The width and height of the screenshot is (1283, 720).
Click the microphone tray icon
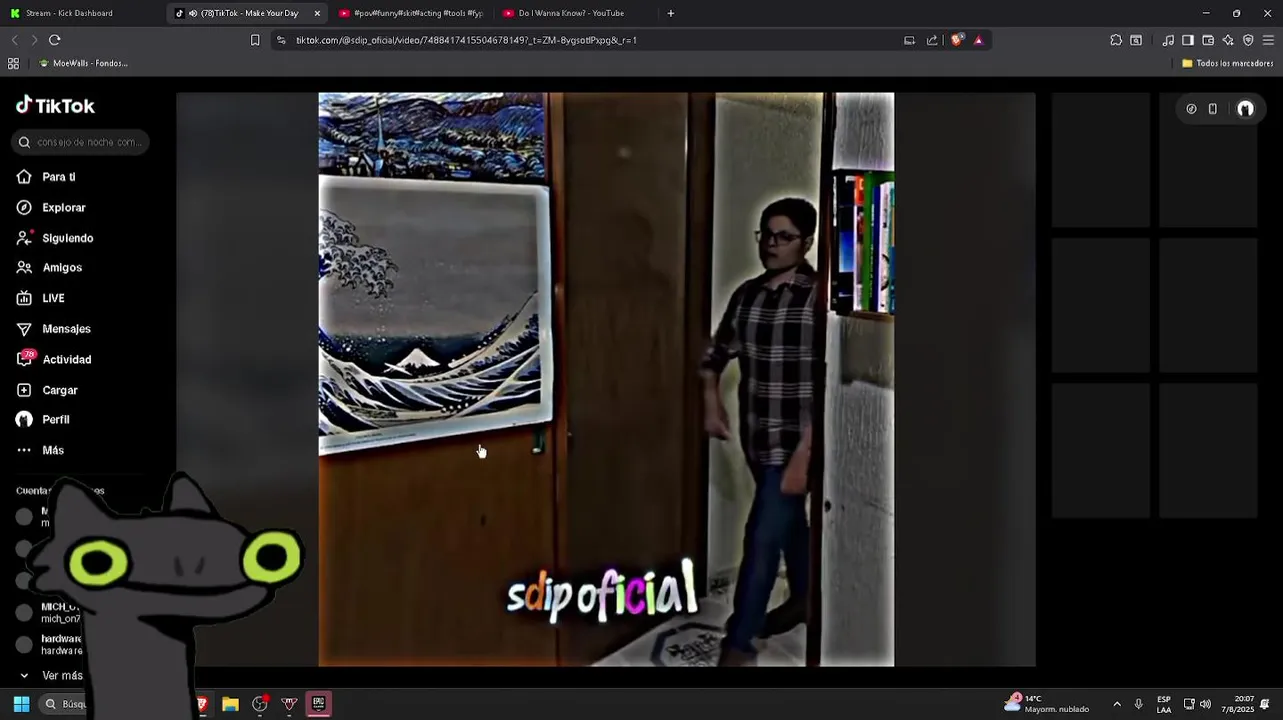point(1138,704)
